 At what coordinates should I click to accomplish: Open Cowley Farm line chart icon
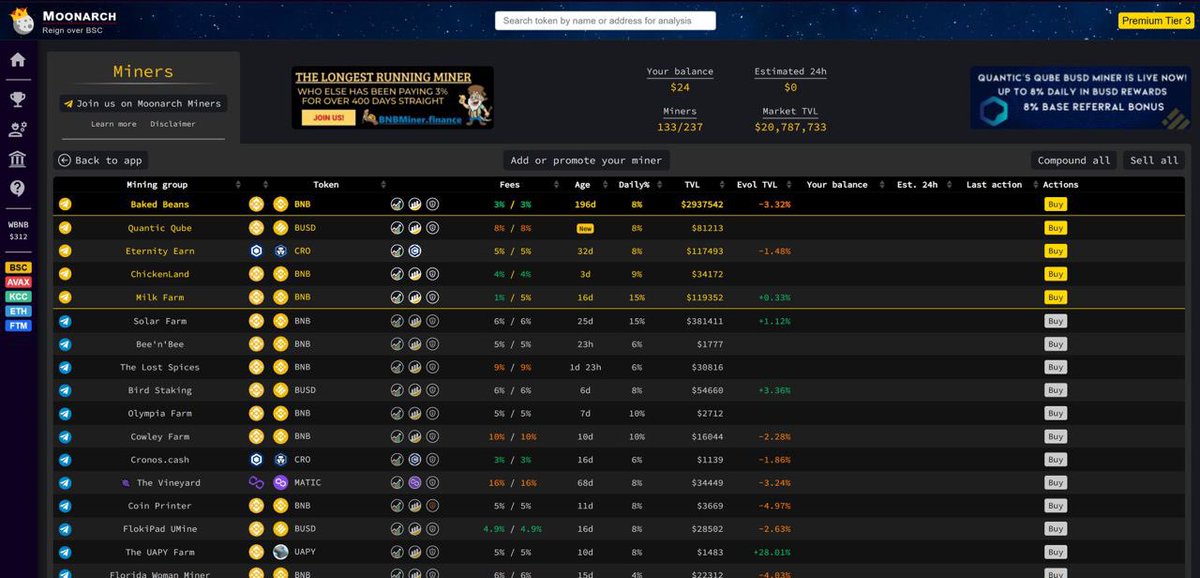click(x=397, y=437)
